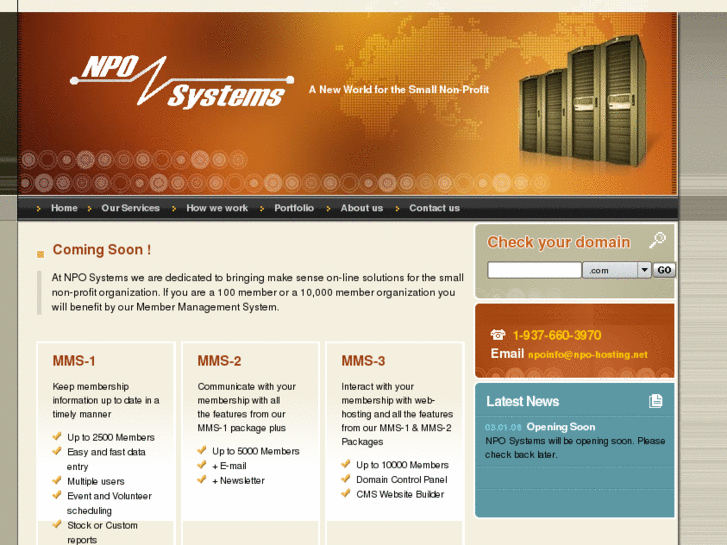Click the Email label in contact box

pos(507,354)
